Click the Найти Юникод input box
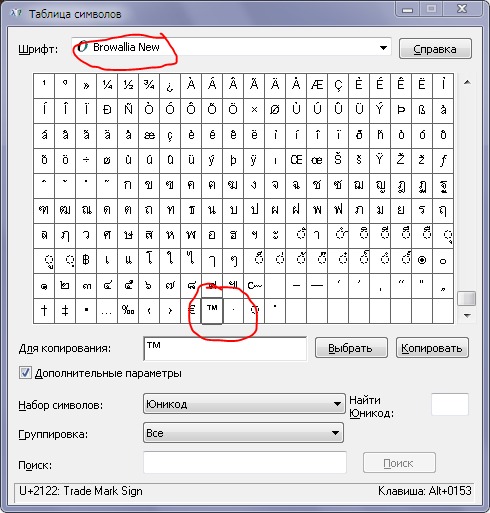Screen dimensions: 490x513 coord(450,404)
